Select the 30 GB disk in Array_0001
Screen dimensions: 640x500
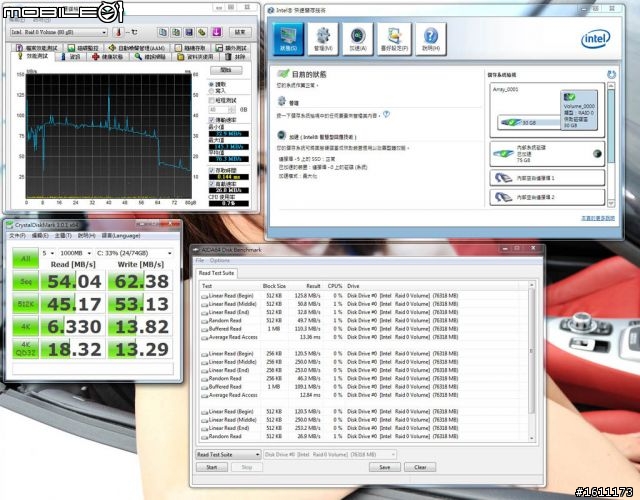coord(529,122)
